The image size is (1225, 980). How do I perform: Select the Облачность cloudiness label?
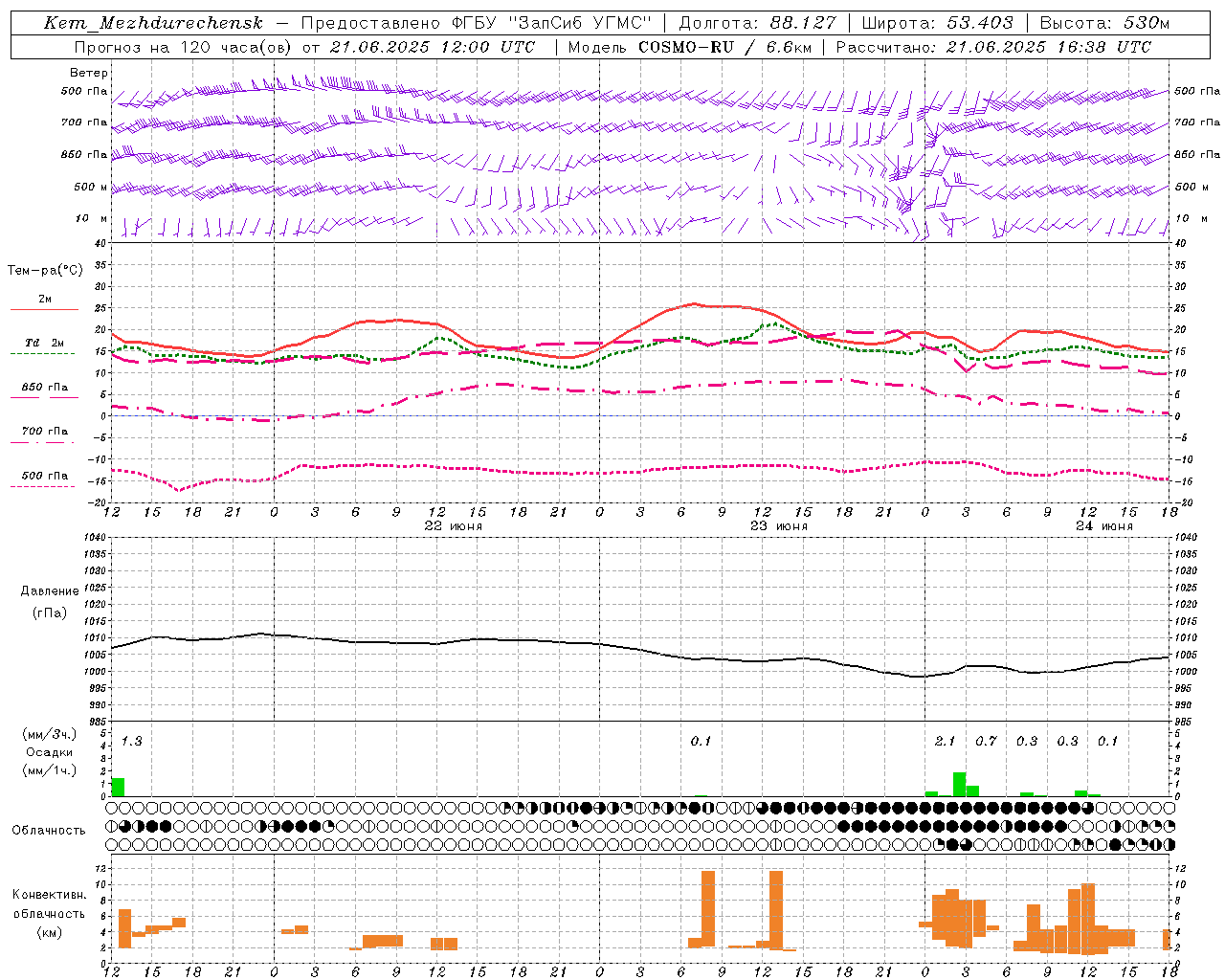click(x=49, y=831)
